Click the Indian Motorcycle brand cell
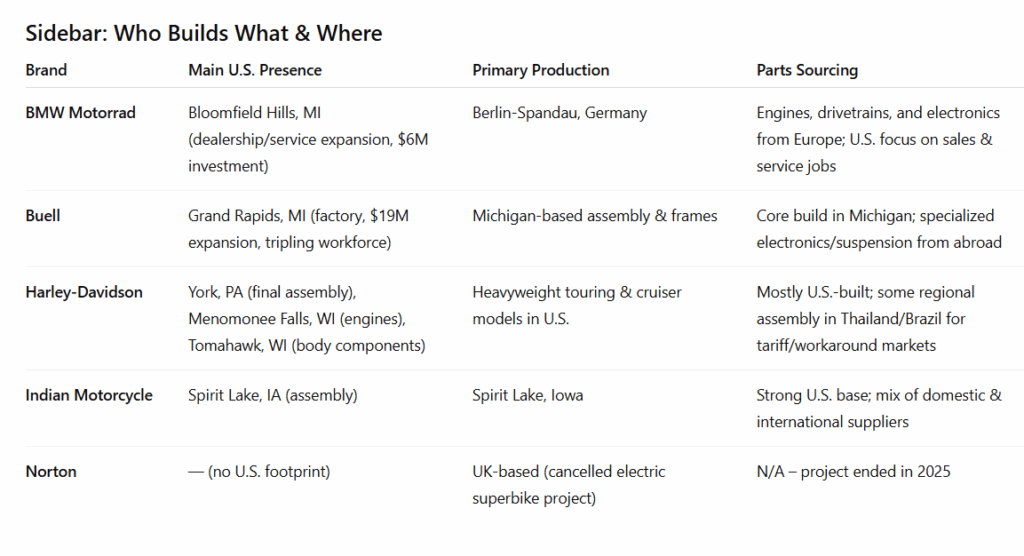Viewport: 1024px width, 556px height. (x=89, y=395)
